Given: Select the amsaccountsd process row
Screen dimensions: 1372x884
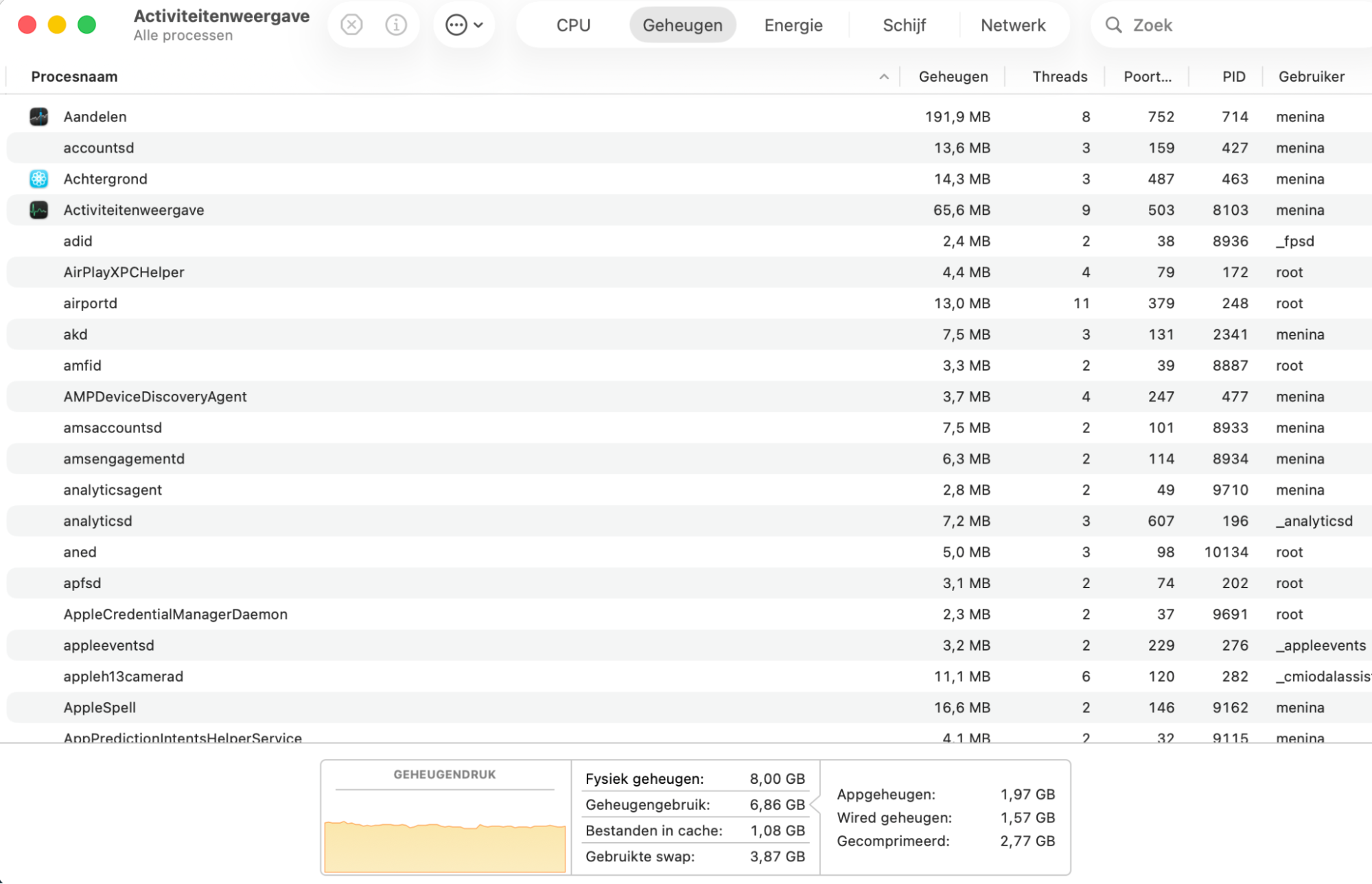Looking at the screenshot, I should (x=689, y=428).
